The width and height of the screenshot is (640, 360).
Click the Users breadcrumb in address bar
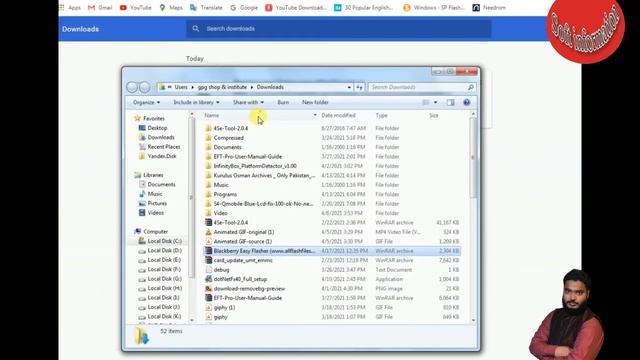point(181,87)
